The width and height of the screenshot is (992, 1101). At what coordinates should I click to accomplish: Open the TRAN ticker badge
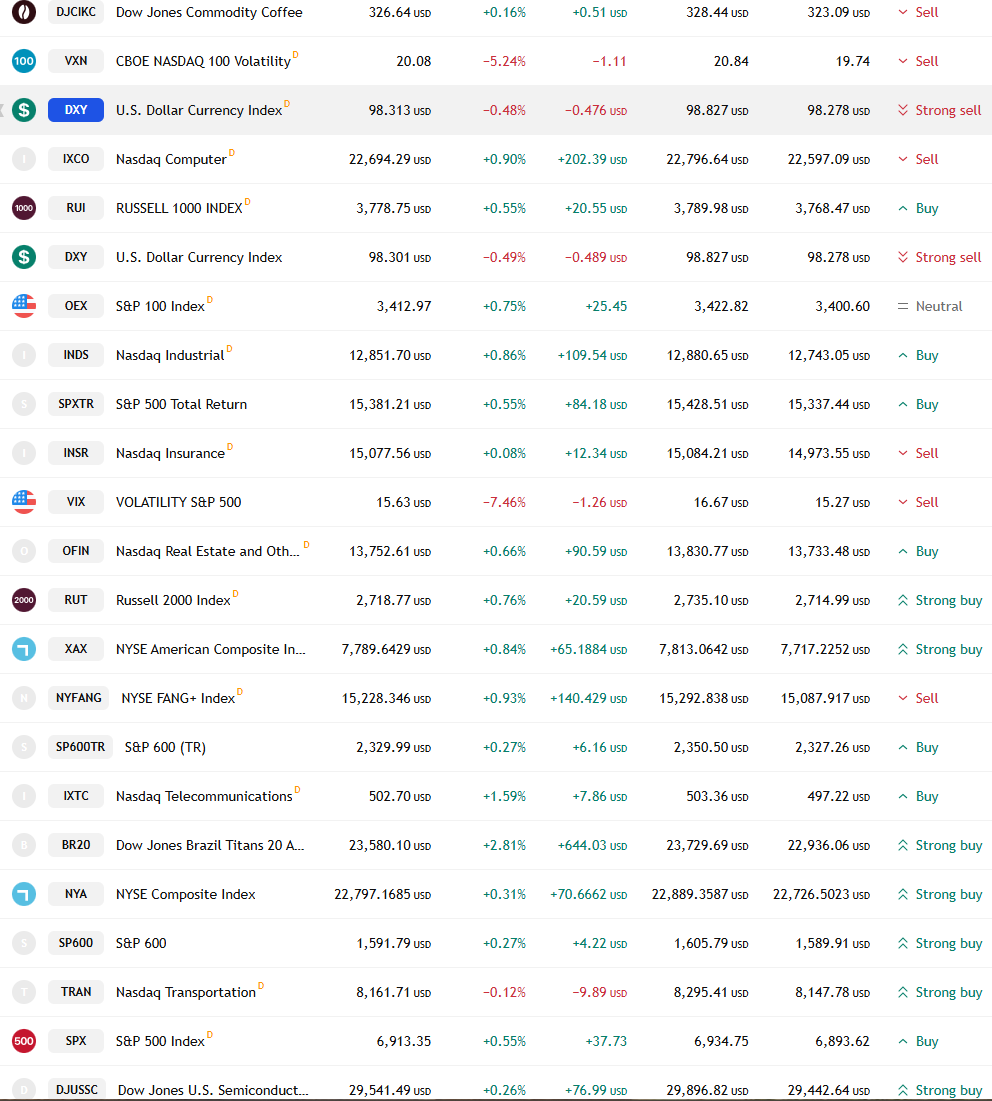click(x=76, y=992)
